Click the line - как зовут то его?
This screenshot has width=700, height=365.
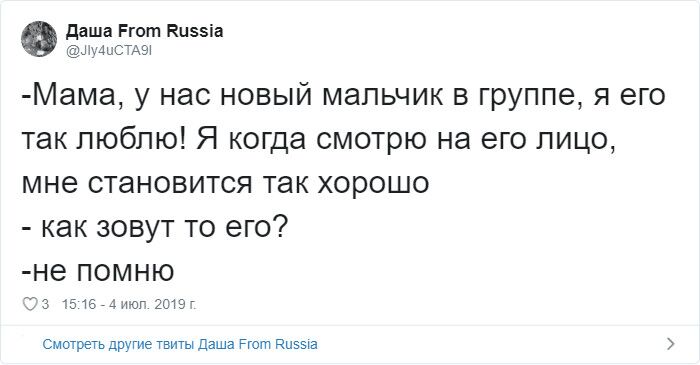click(x=155, y=227)
